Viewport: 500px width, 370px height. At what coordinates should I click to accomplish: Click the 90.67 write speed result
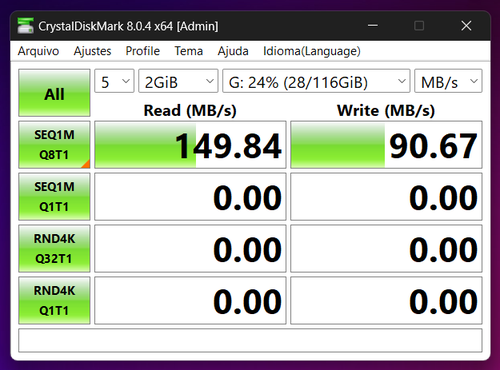[x=386, y=145]
